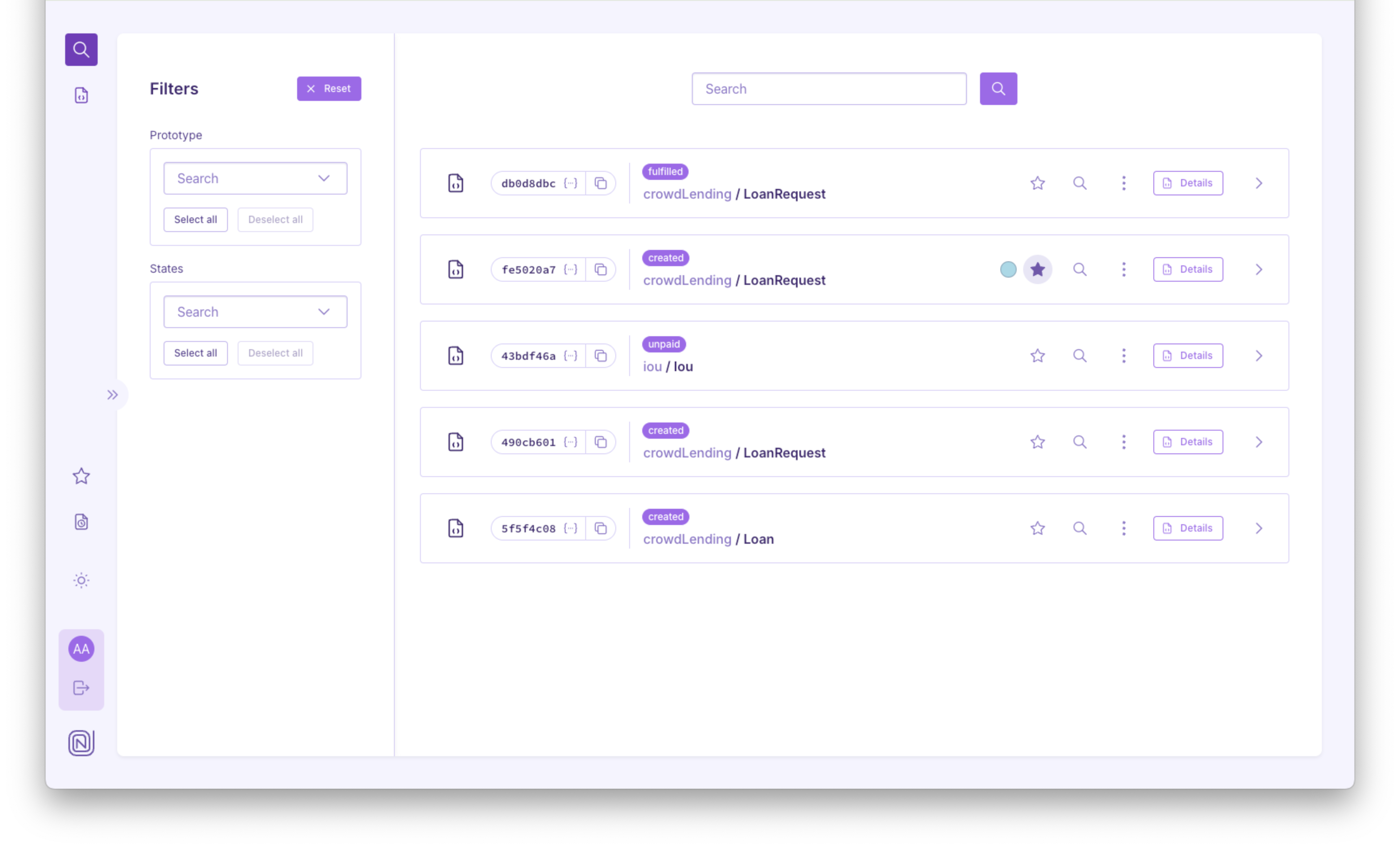Star the 5f5f4c08 Loan protocol

(1037, 529)
